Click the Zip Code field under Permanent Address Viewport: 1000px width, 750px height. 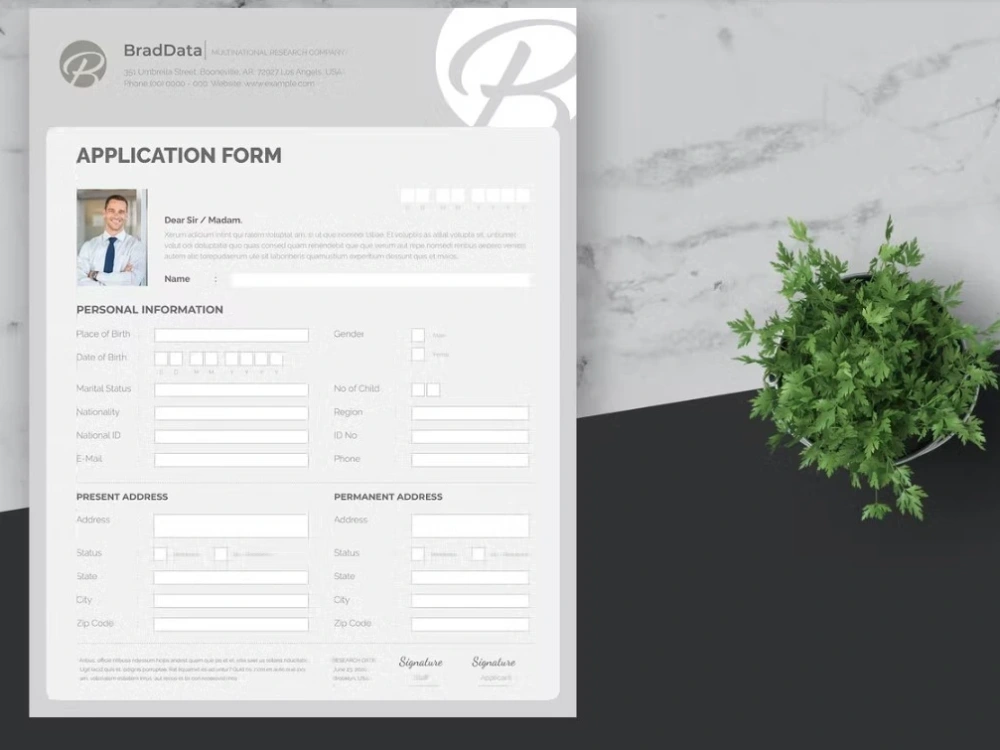click(470, 622)
